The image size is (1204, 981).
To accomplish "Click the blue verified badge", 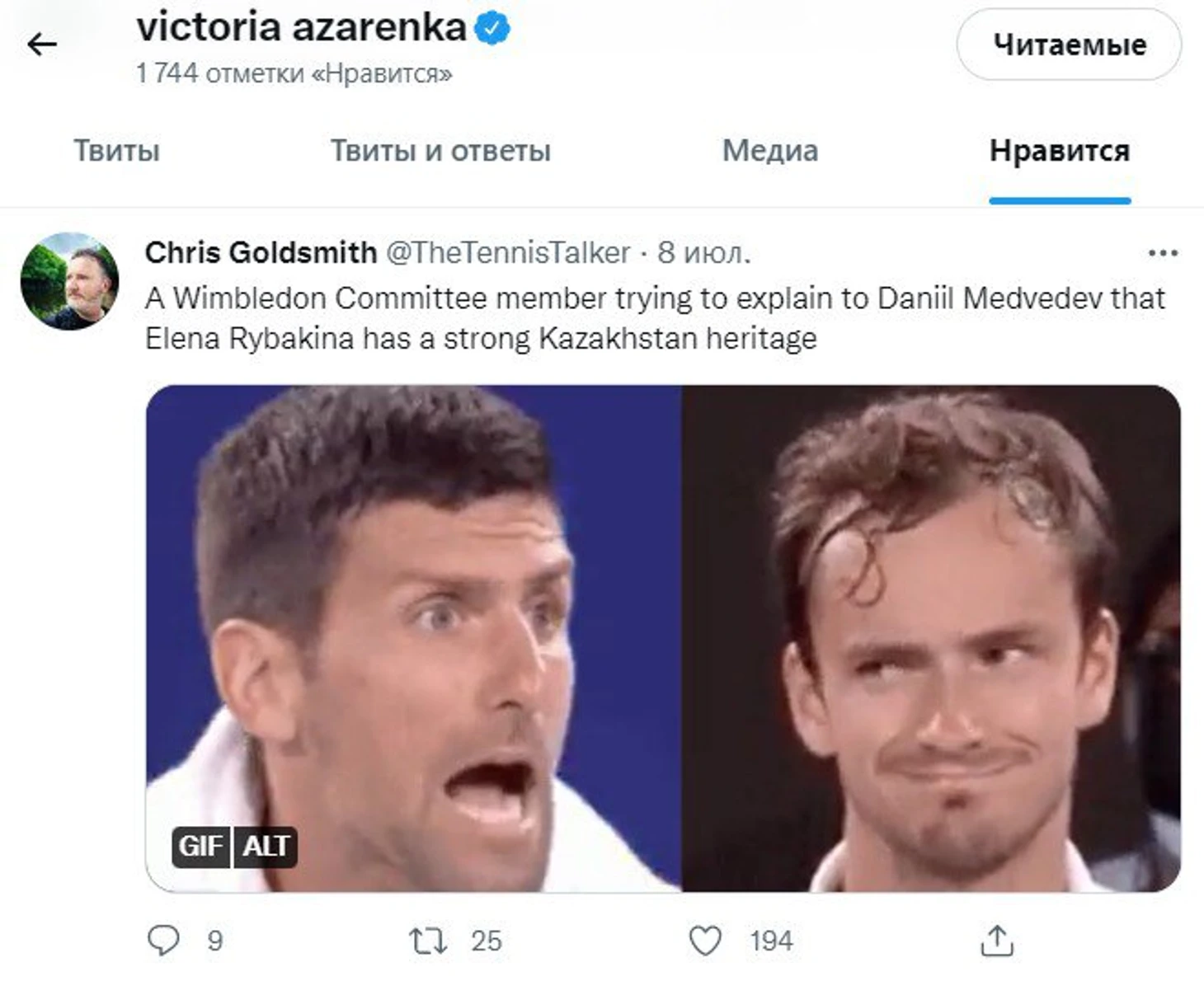I will click(492, 29).
